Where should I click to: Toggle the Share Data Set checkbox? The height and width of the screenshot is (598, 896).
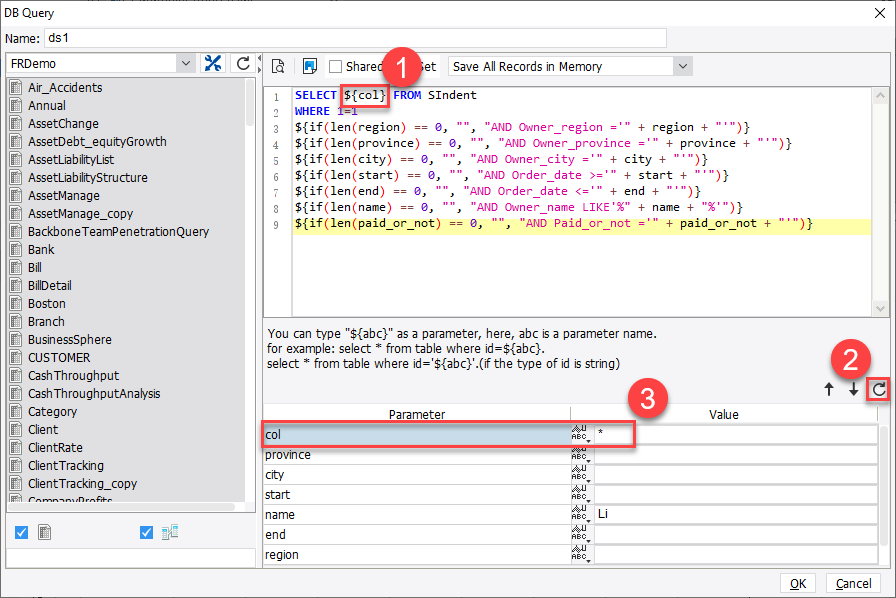[x=336, y=67]
